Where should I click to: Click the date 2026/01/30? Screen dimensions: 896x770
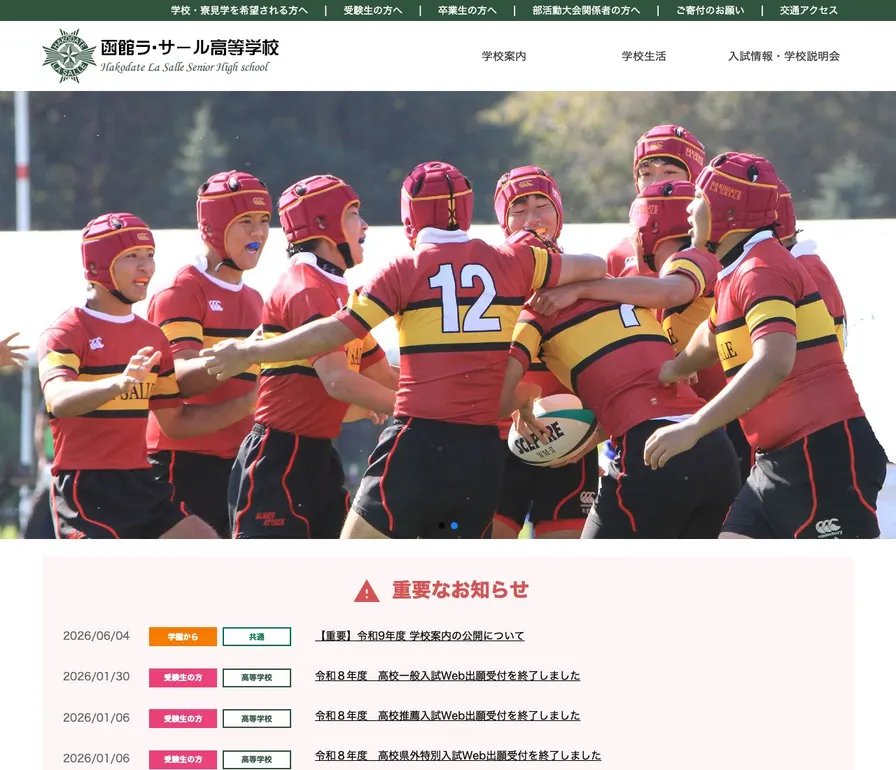coord(96,676)
